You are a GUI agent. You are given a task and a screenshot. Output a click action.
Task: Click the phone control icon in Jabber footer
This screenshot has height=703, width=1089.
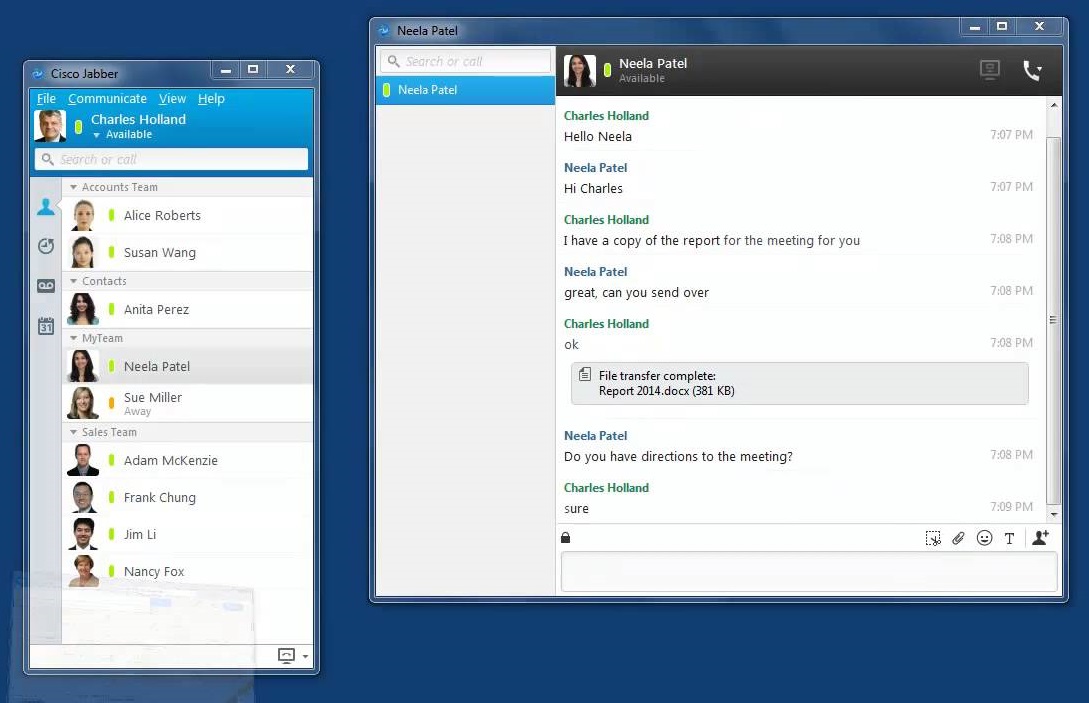[x=286, y=655]
